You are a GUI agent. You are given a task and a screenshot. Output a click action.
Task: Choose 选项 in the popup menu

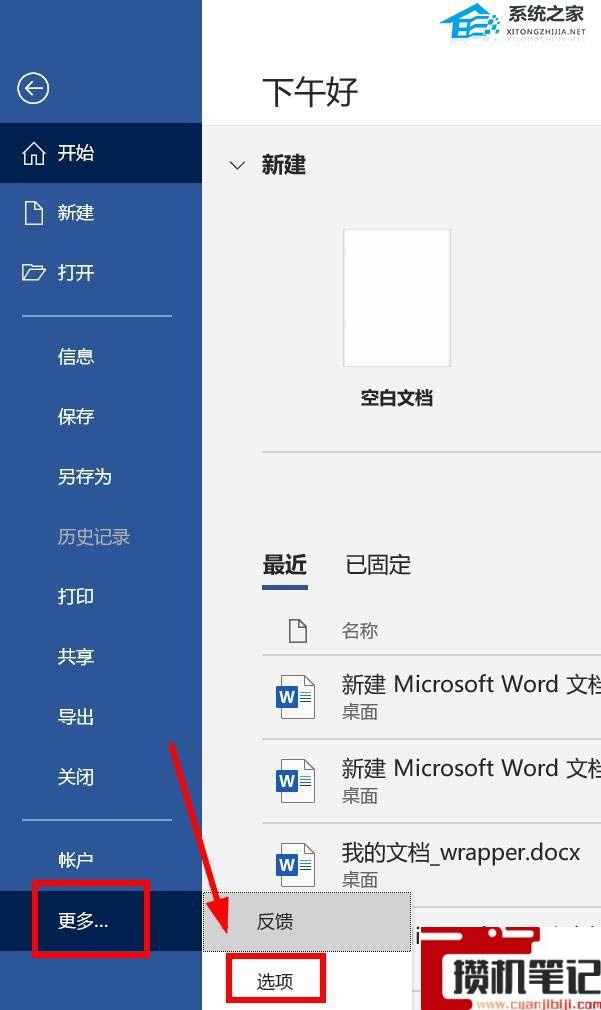[x=275, y=981]
